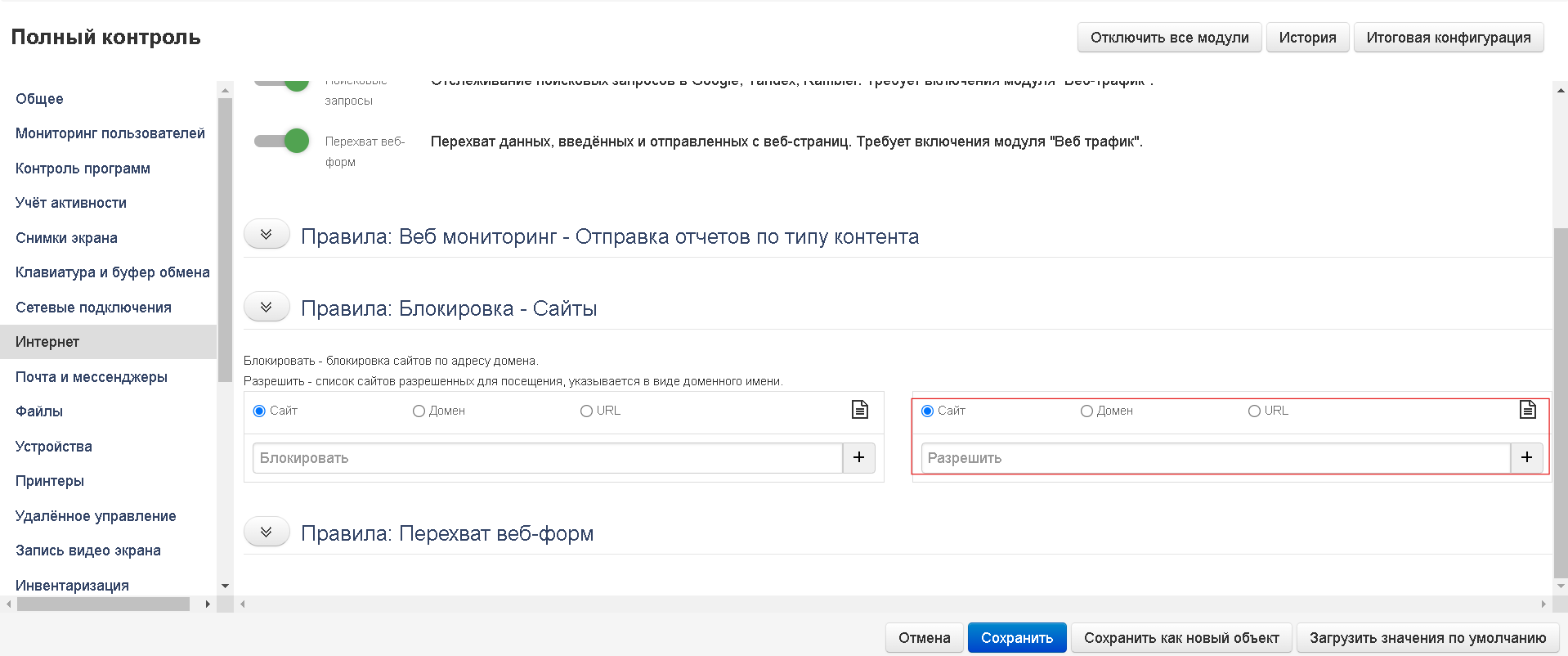The image size is (1568, 656).
Task: Click sidebar horizontal scrollbar thumb
Action: 103,604
